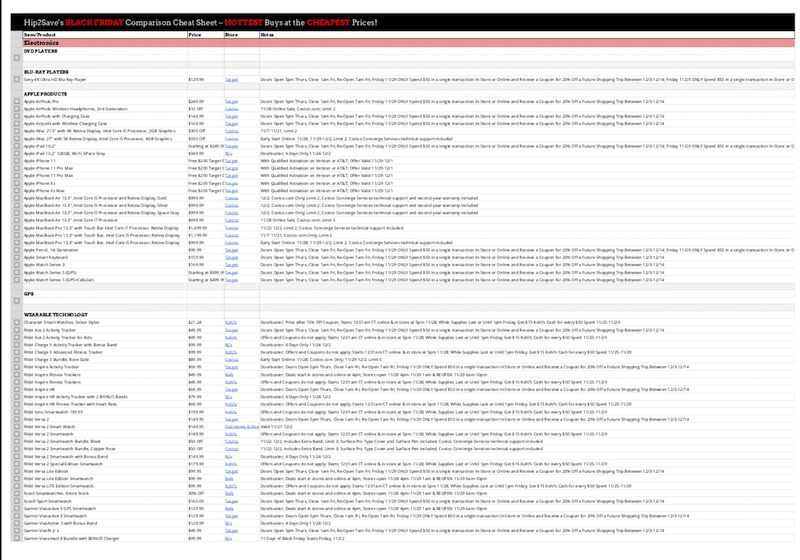
Task: Open Costco link for Fitbit Charge 3 Bundle
Action: point(232,360)
